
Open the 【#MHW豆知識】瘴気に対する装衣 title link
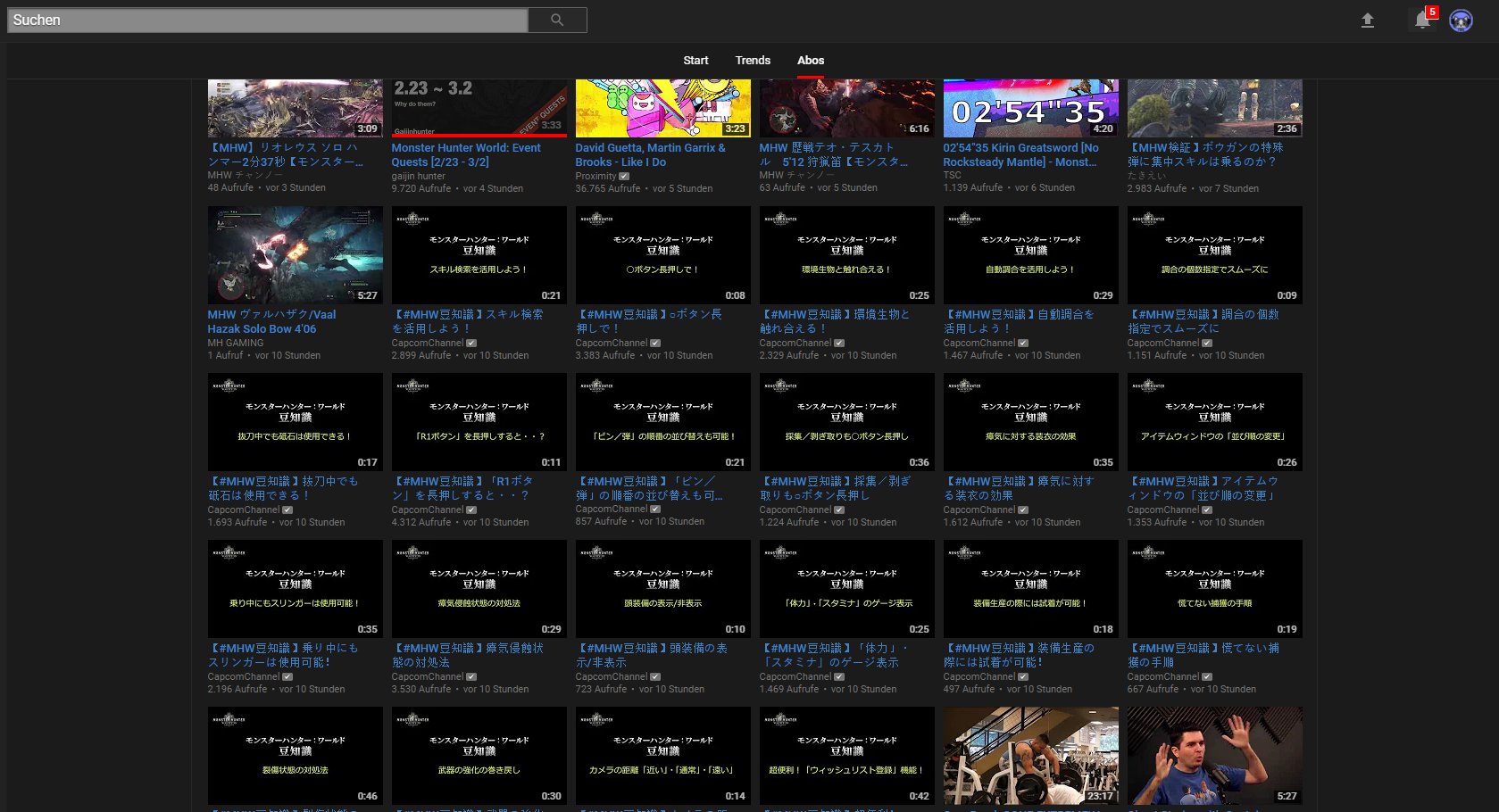tap(1019, 488)
